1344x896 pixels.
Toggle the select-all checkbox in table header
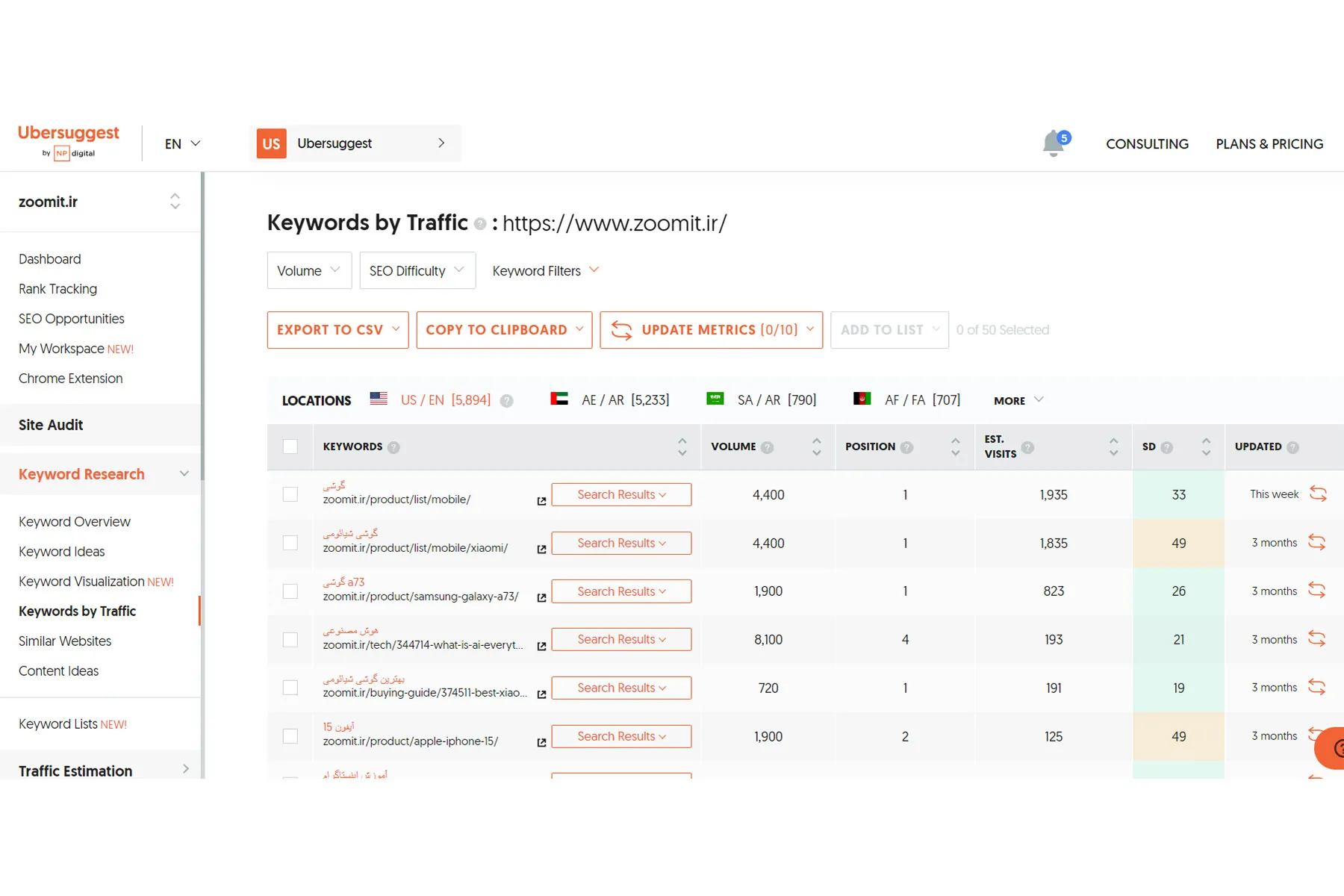pos(290,447)
